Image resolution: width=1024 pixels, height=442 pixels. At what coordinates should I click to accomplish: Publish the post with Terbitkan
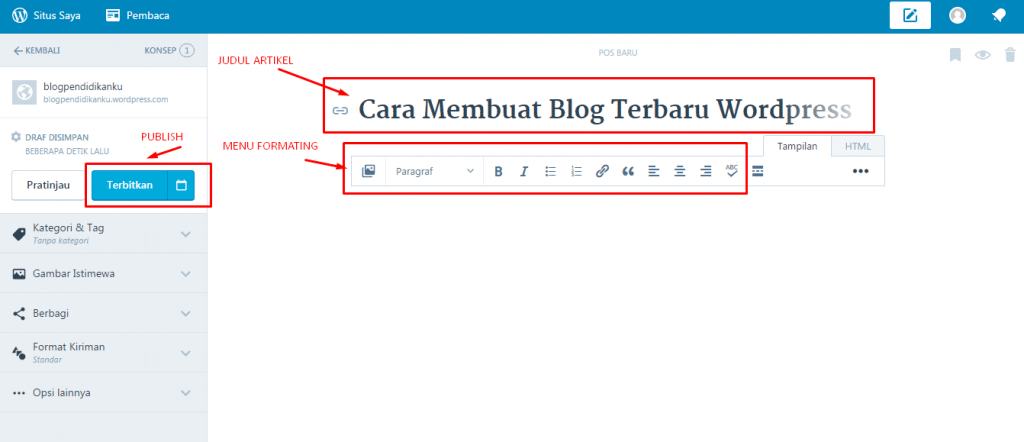tap(129, 185)
